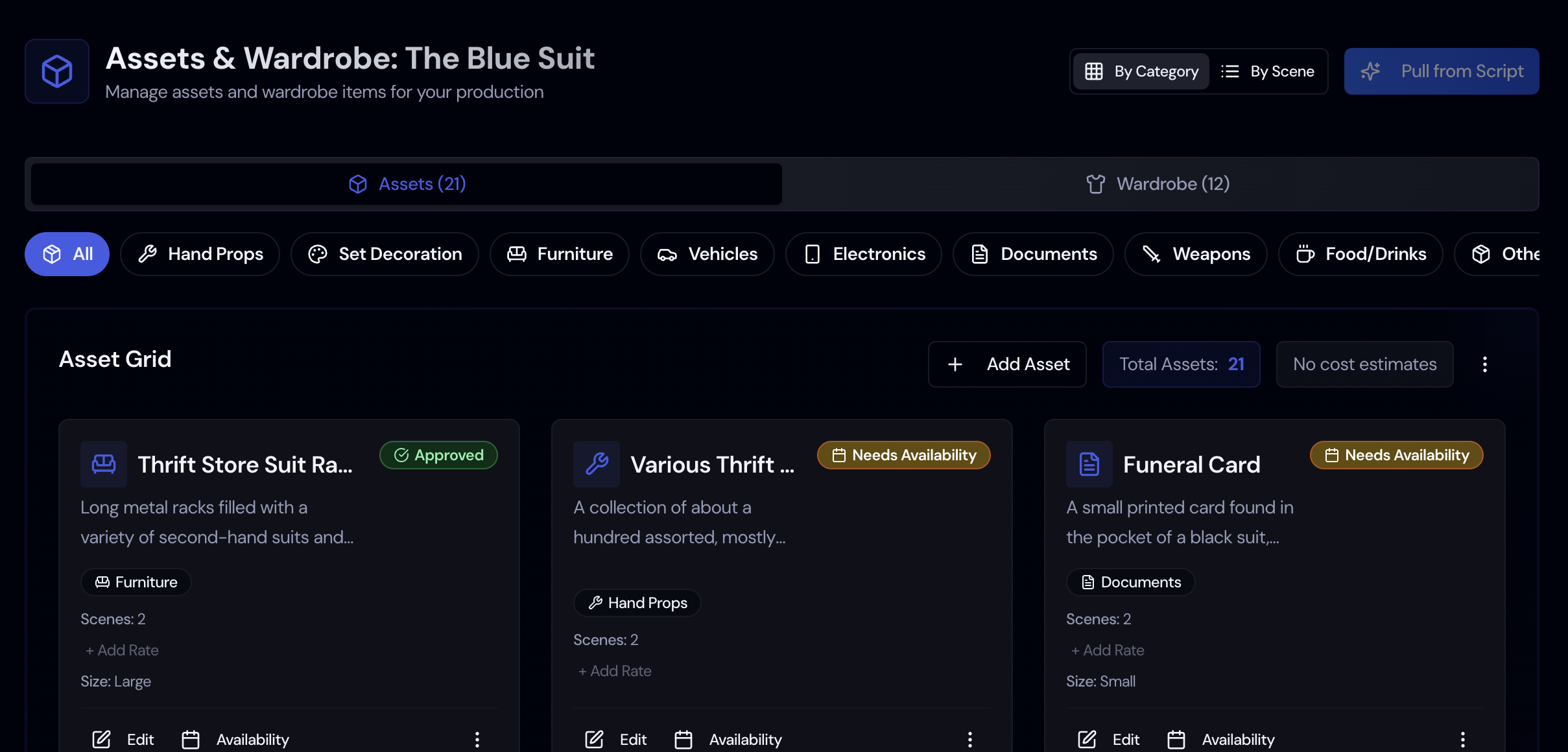The height and width of the screenshot is (752, 1568).
Task: Switch to the Wardrobe (12) tab
Action: pos(1159,184)
